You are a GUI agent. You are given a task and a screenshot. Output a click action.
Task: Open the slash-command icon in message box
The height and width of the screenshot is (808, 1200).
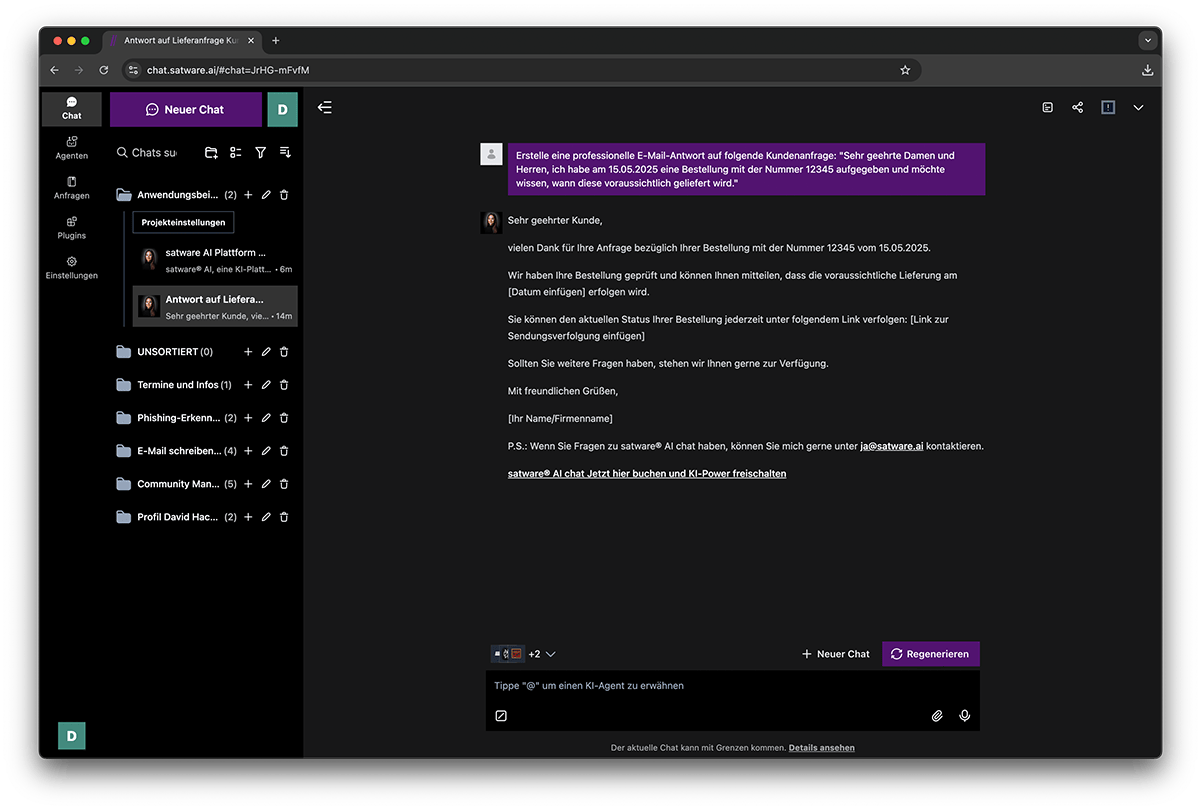pos(501,716)
